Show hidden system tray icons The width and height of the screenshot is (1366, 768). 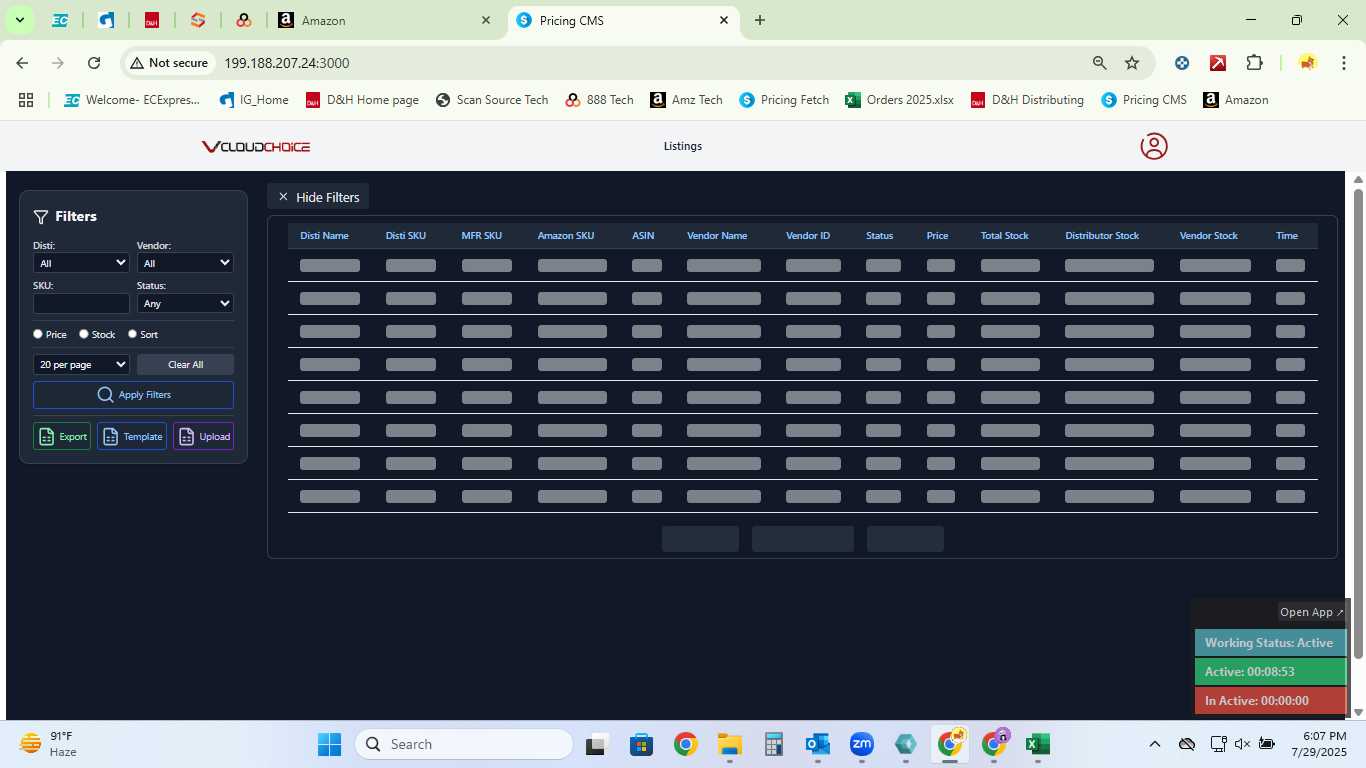coord(1154,744)
